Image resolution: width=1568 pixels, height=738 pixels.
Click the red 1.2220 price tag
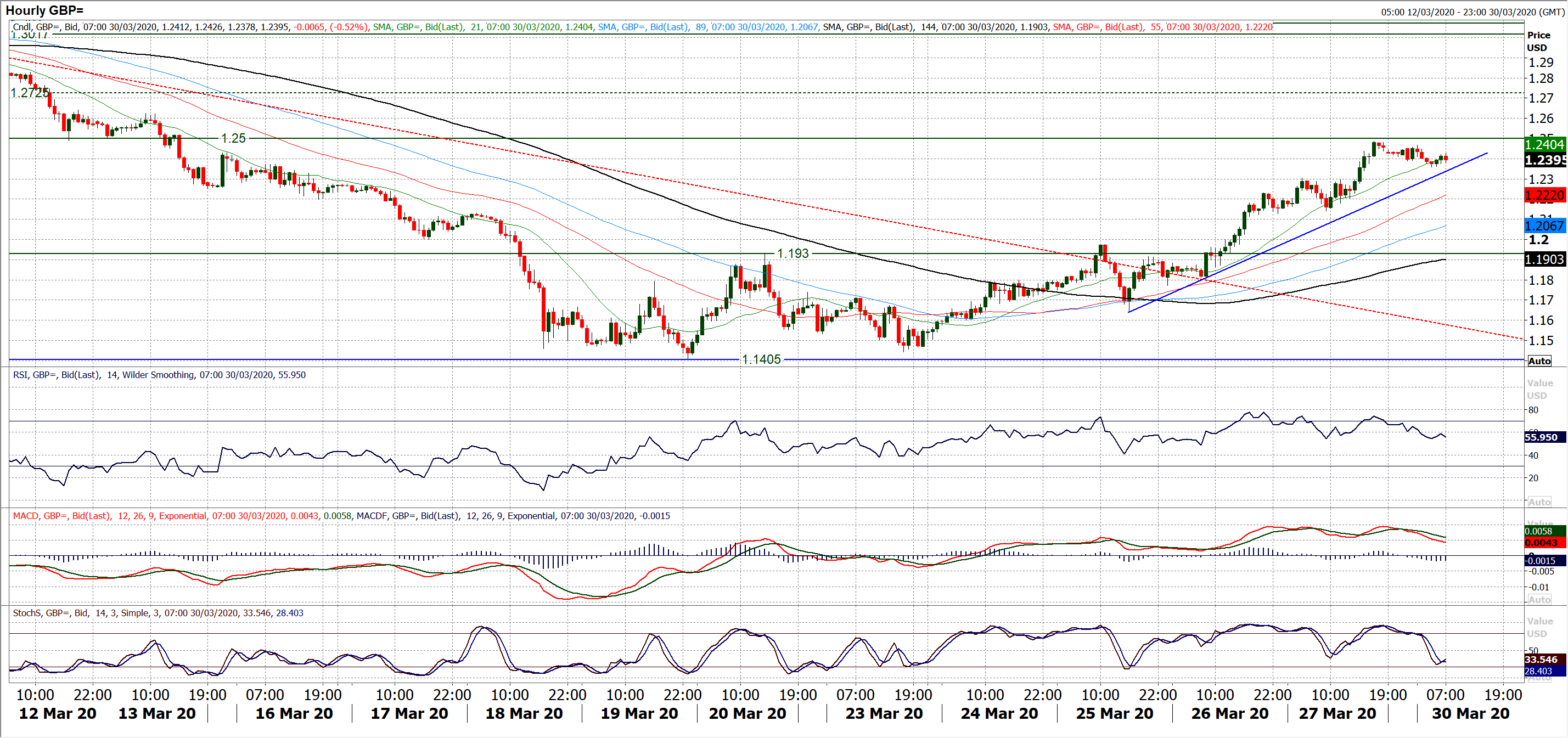(x=1545, y=195)
